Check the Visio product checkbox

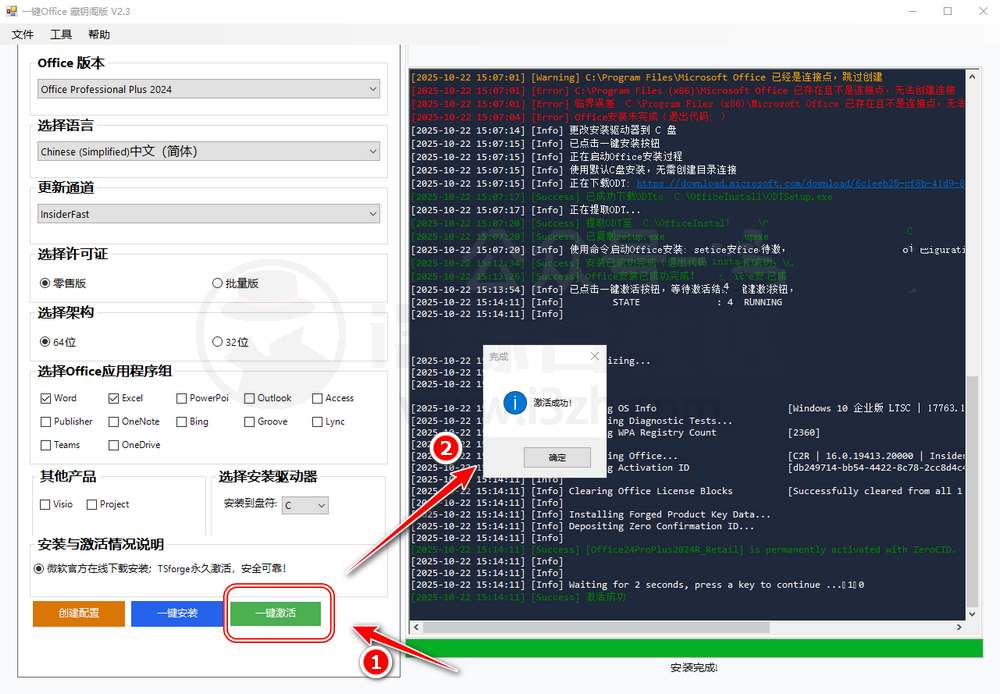[46, 505]
